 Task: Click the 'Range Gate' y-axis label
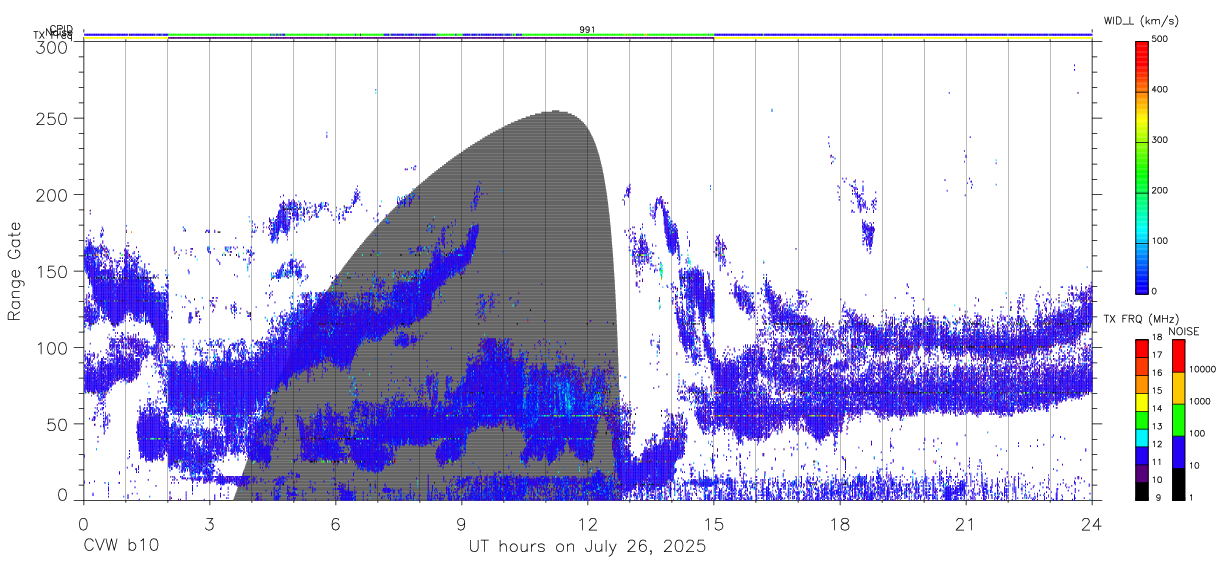click(x=15, y=270)
